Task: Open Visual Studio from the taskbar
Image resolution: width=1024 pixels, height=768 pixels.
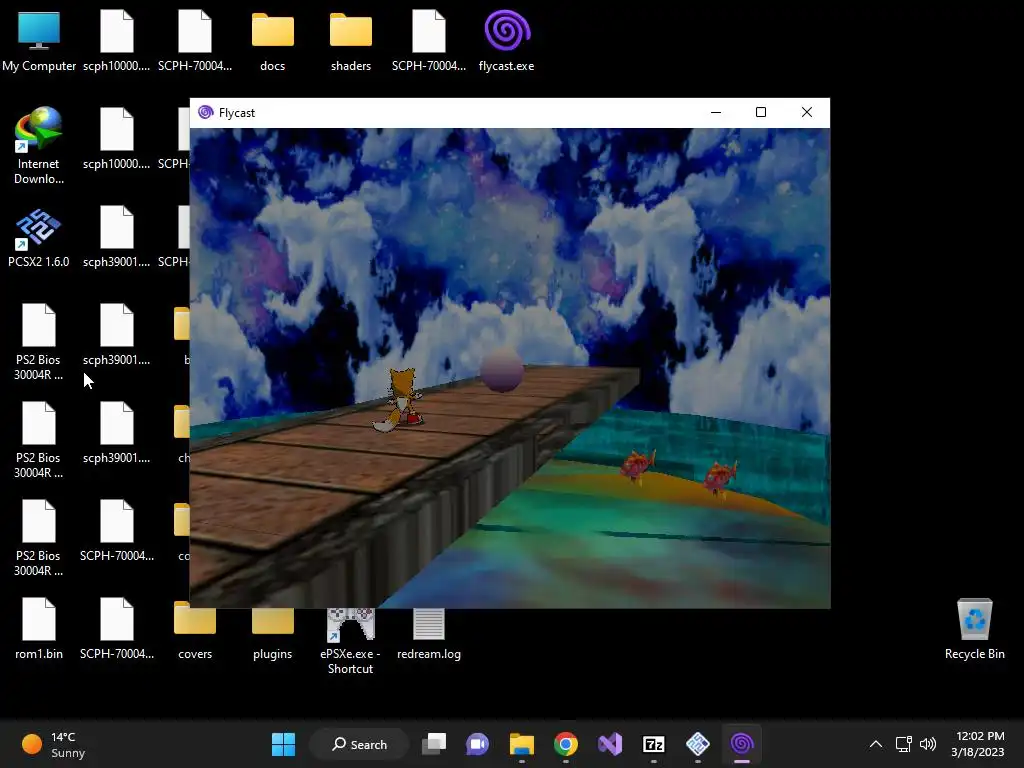Action: click(x=610, y=744)
